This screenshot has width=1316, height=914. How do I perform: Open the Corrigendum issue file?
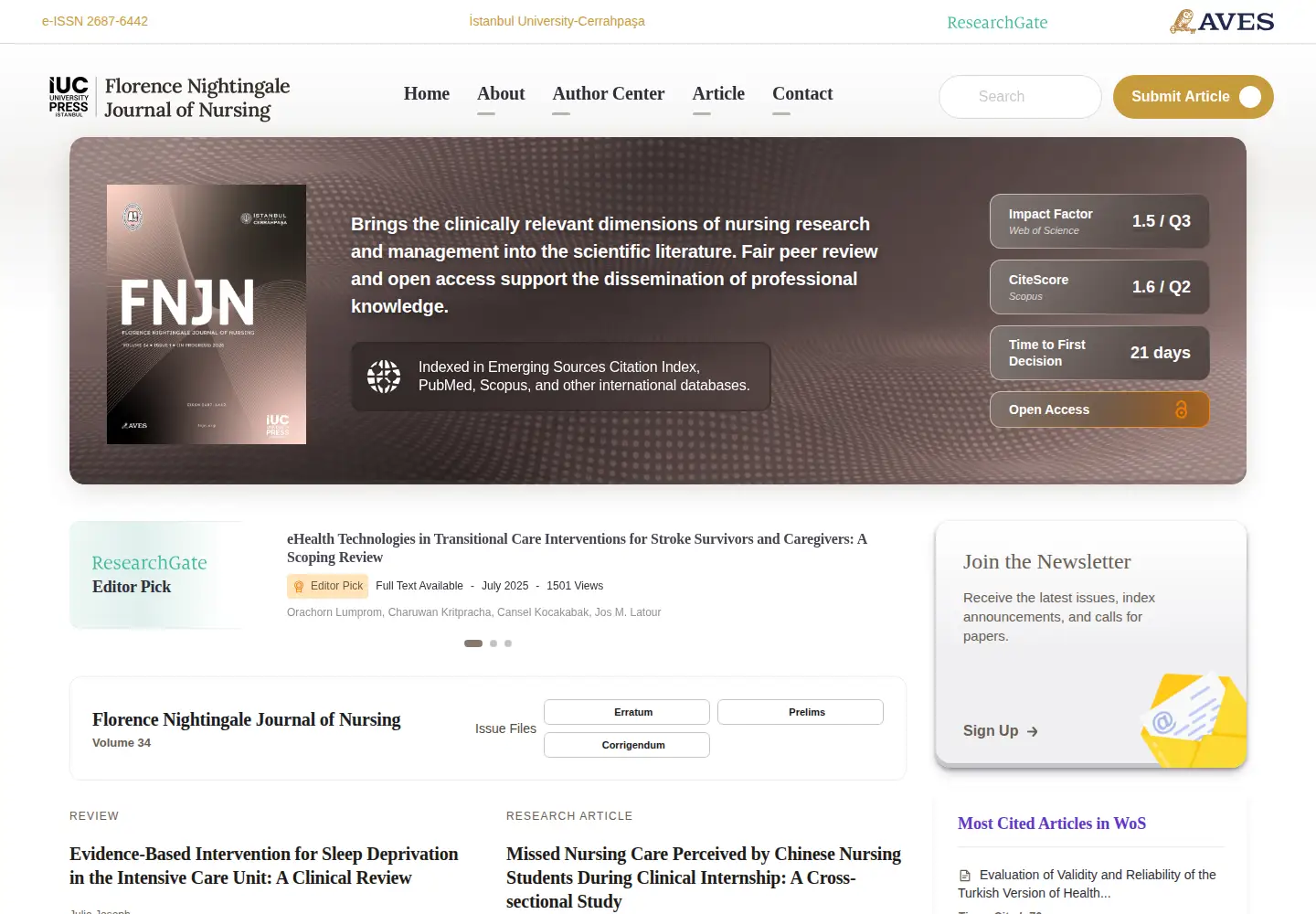coord(627,745)
